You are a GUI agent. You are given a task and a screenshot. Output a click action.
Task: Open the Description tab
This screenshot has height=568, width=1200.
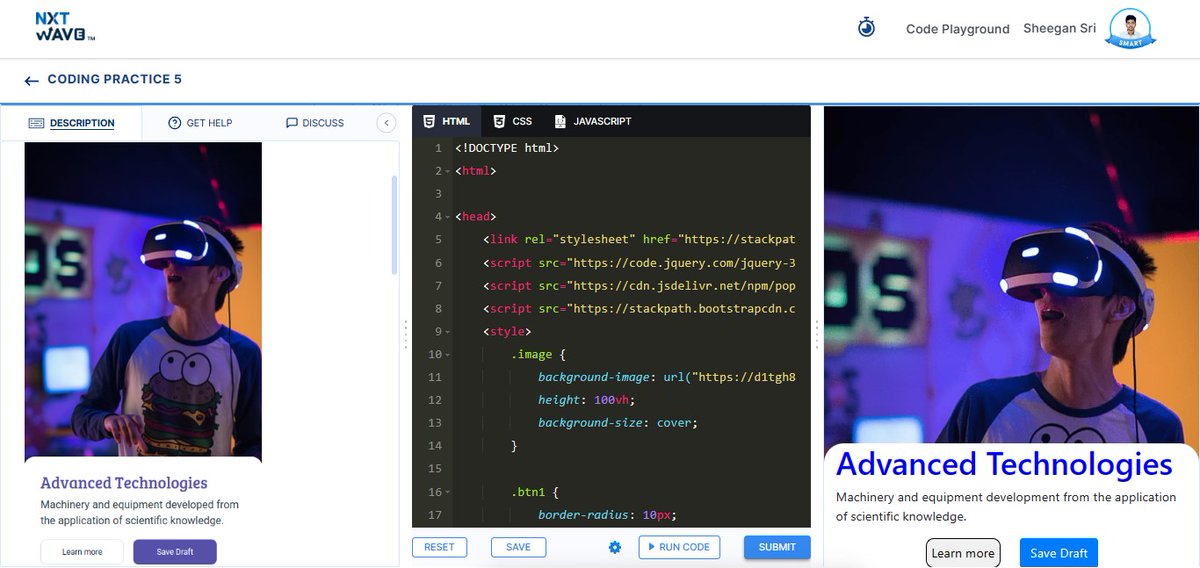71,123
